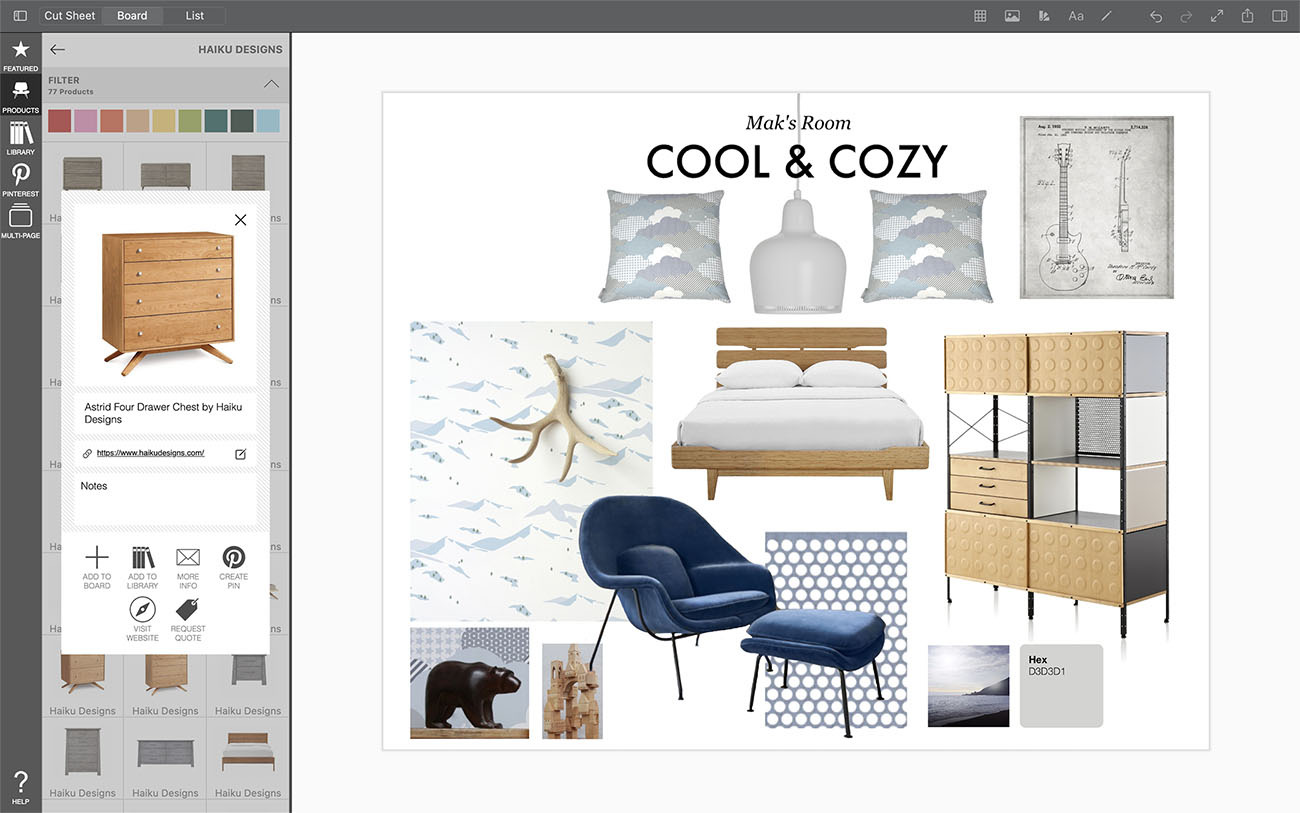The width and height of the screenshot is (1300, 813).
Task: Click the Request Quote tag icon
Action: pyautogui.click(x=188, y=610)
